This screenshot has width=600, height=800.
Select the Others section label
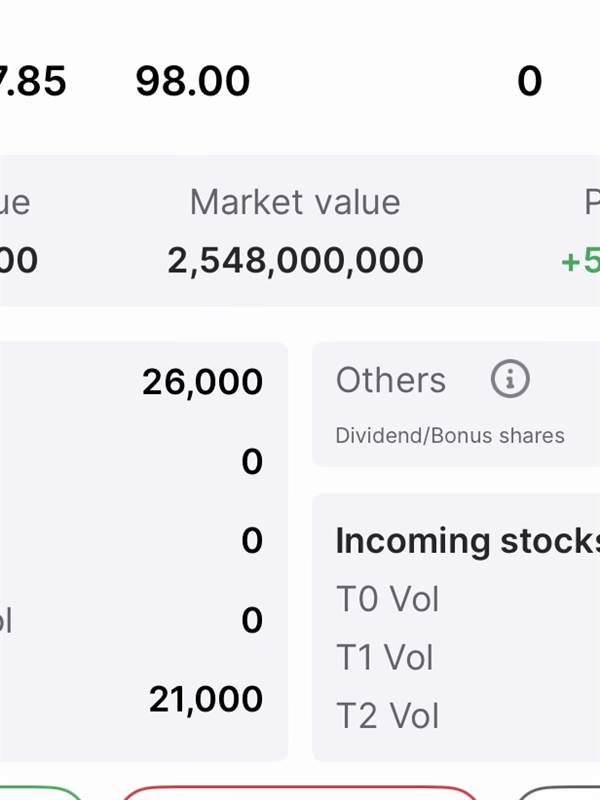click(391, 380)
